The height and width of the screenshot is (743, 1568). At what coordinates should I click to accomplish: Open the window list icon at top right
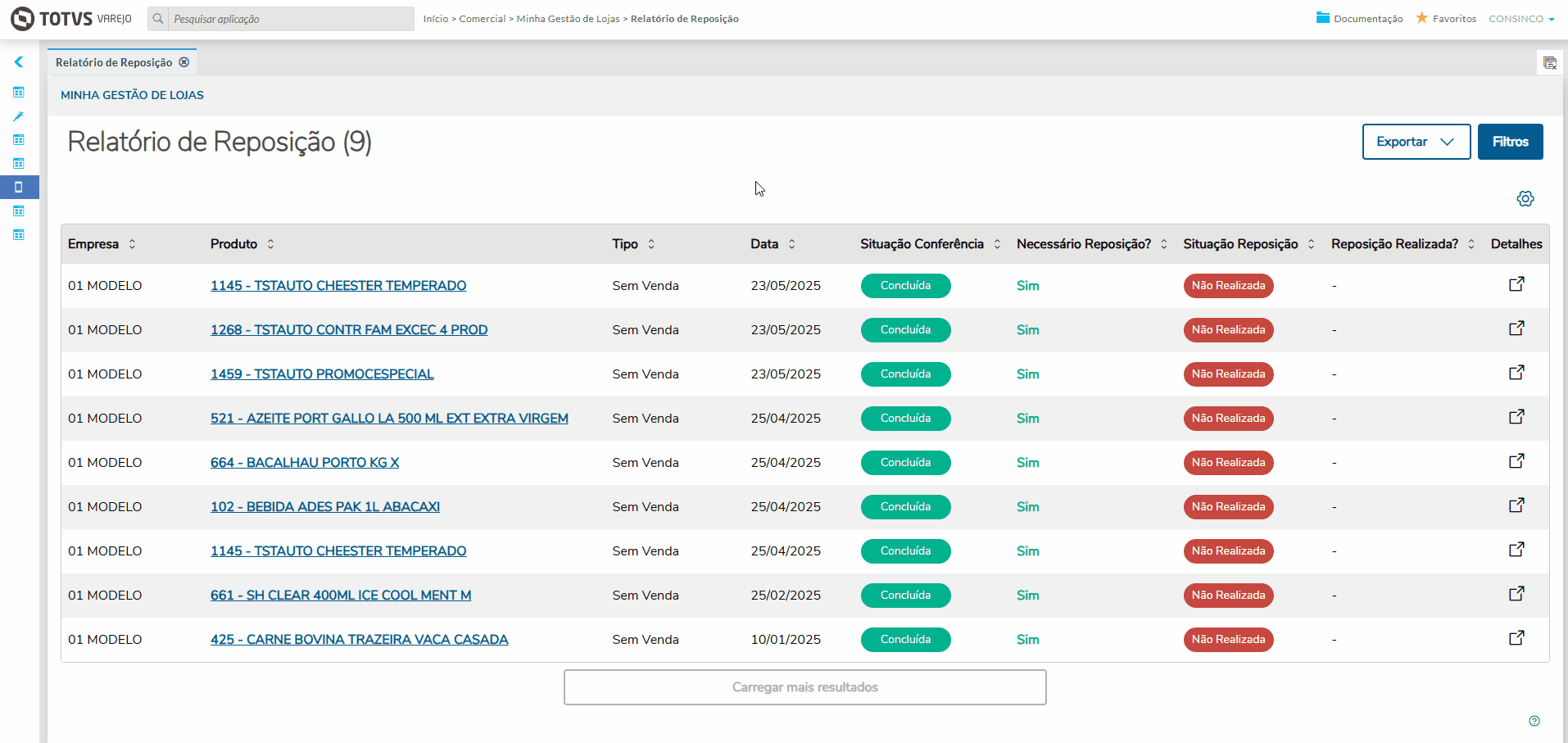[1549, 63]
